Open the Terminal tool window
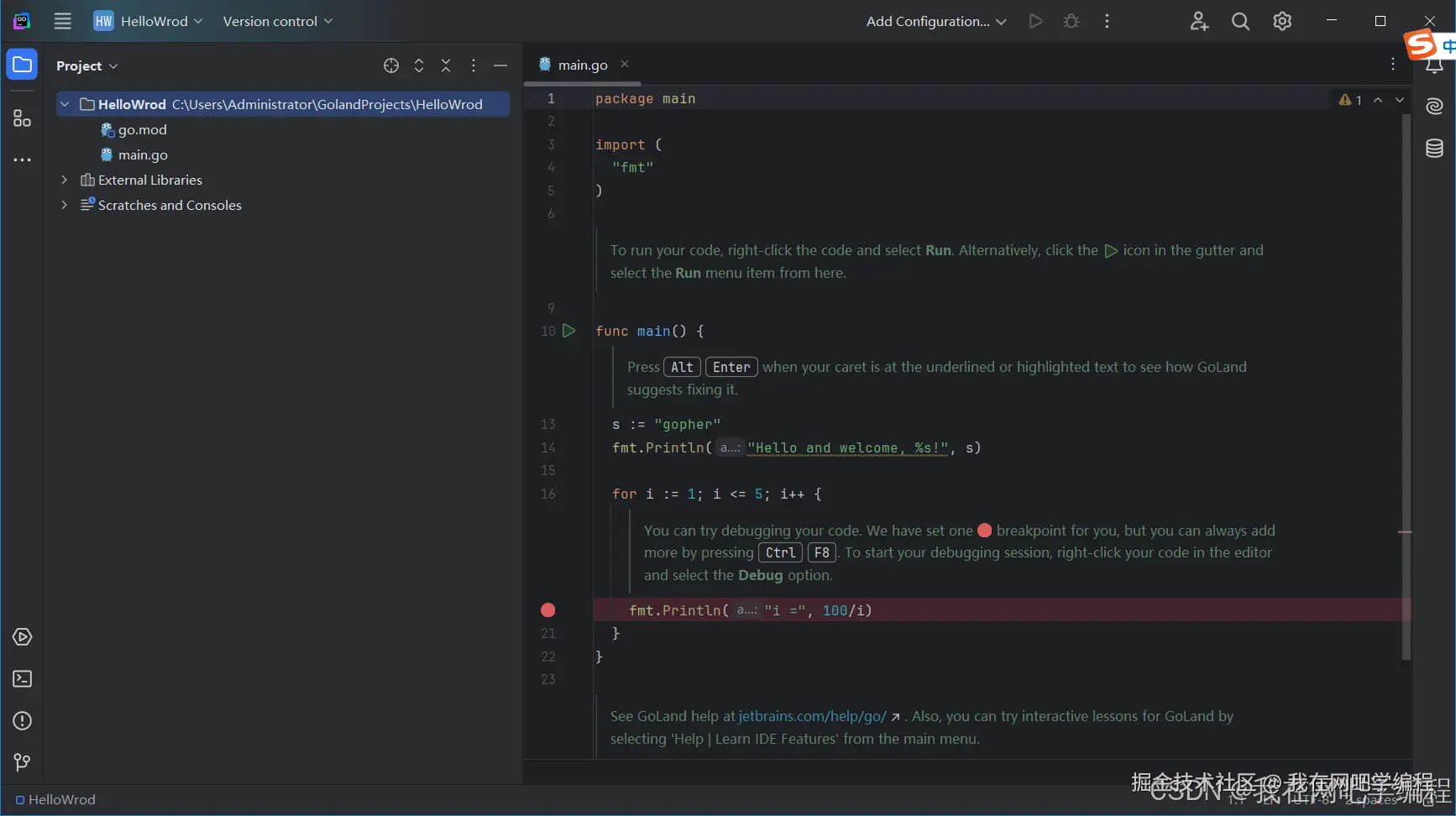The image size is (1456, 816). pos(22,679)
